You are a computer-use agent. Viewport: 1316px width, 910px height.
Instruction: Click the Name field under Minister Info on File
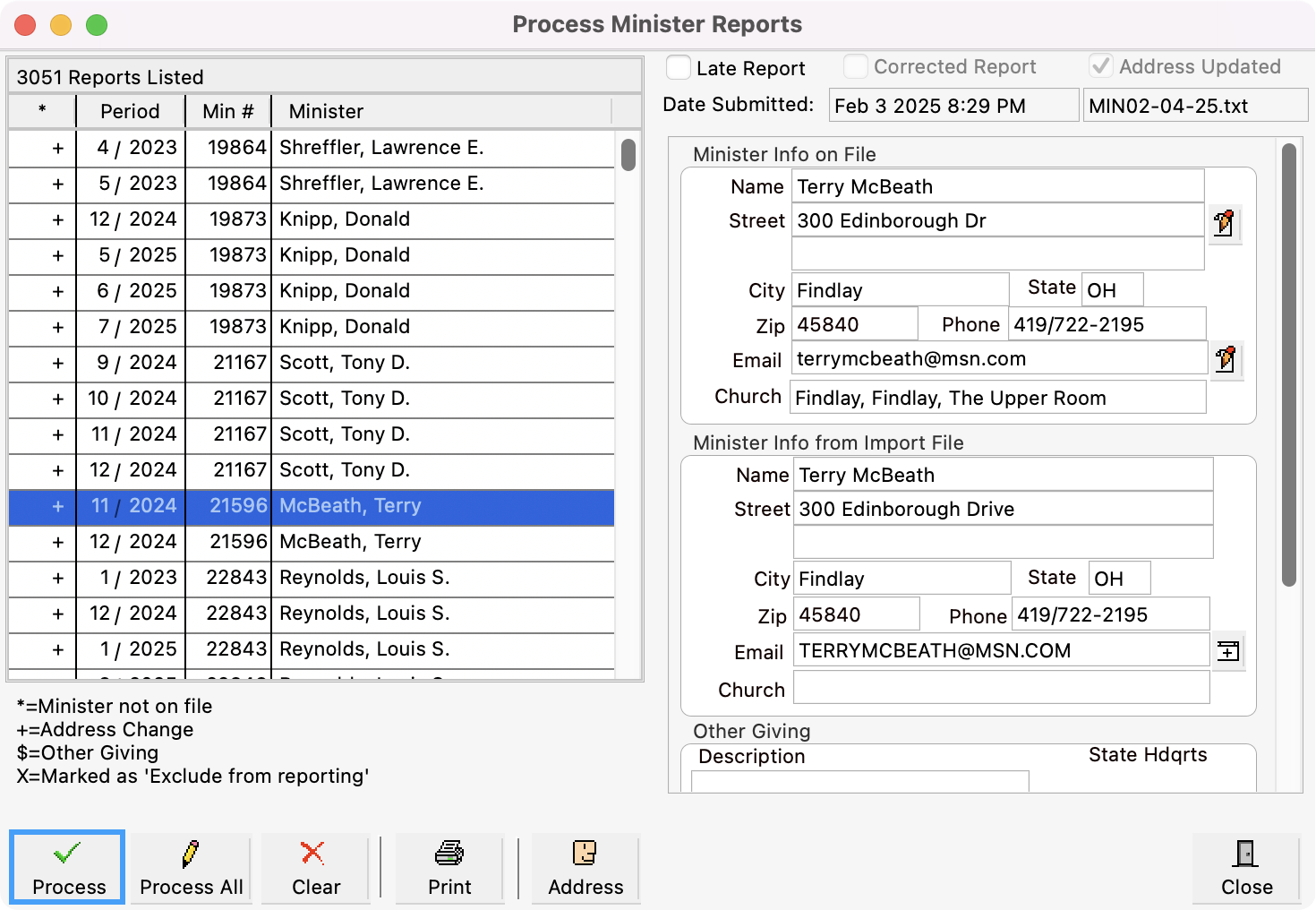point(996,186)
